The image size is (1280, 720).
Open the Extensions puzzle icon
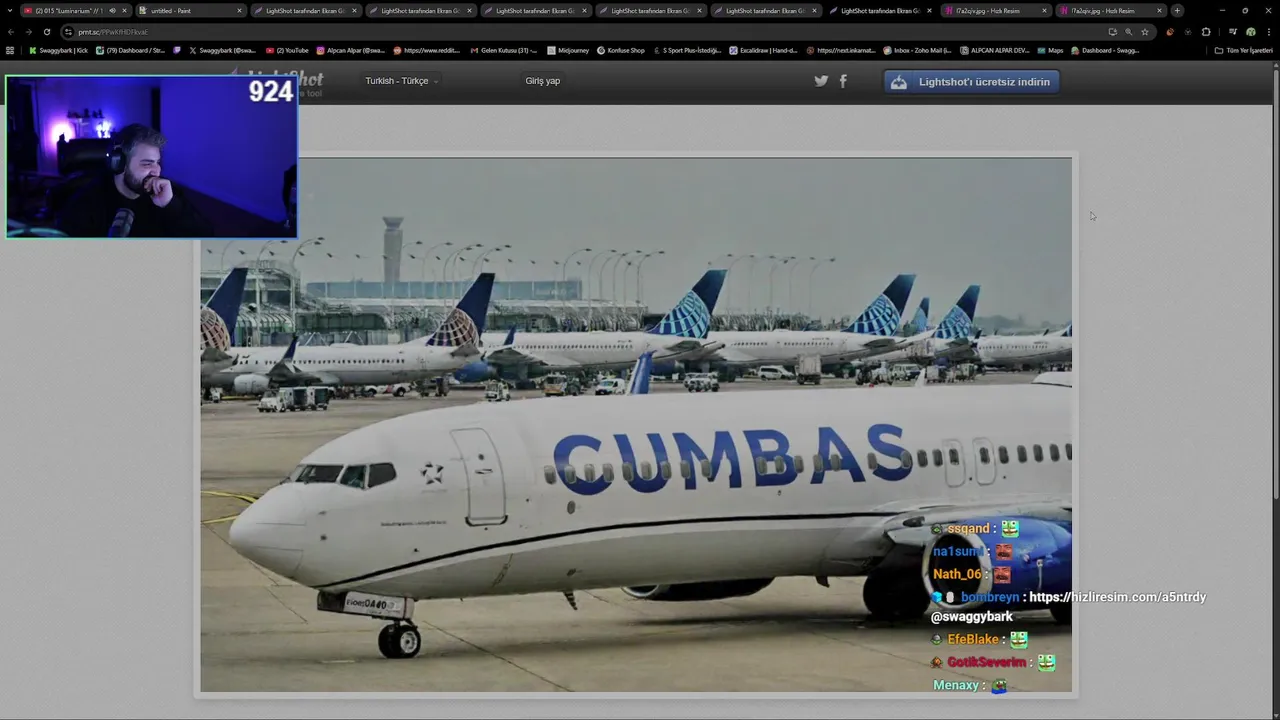tap(1206, 32)
